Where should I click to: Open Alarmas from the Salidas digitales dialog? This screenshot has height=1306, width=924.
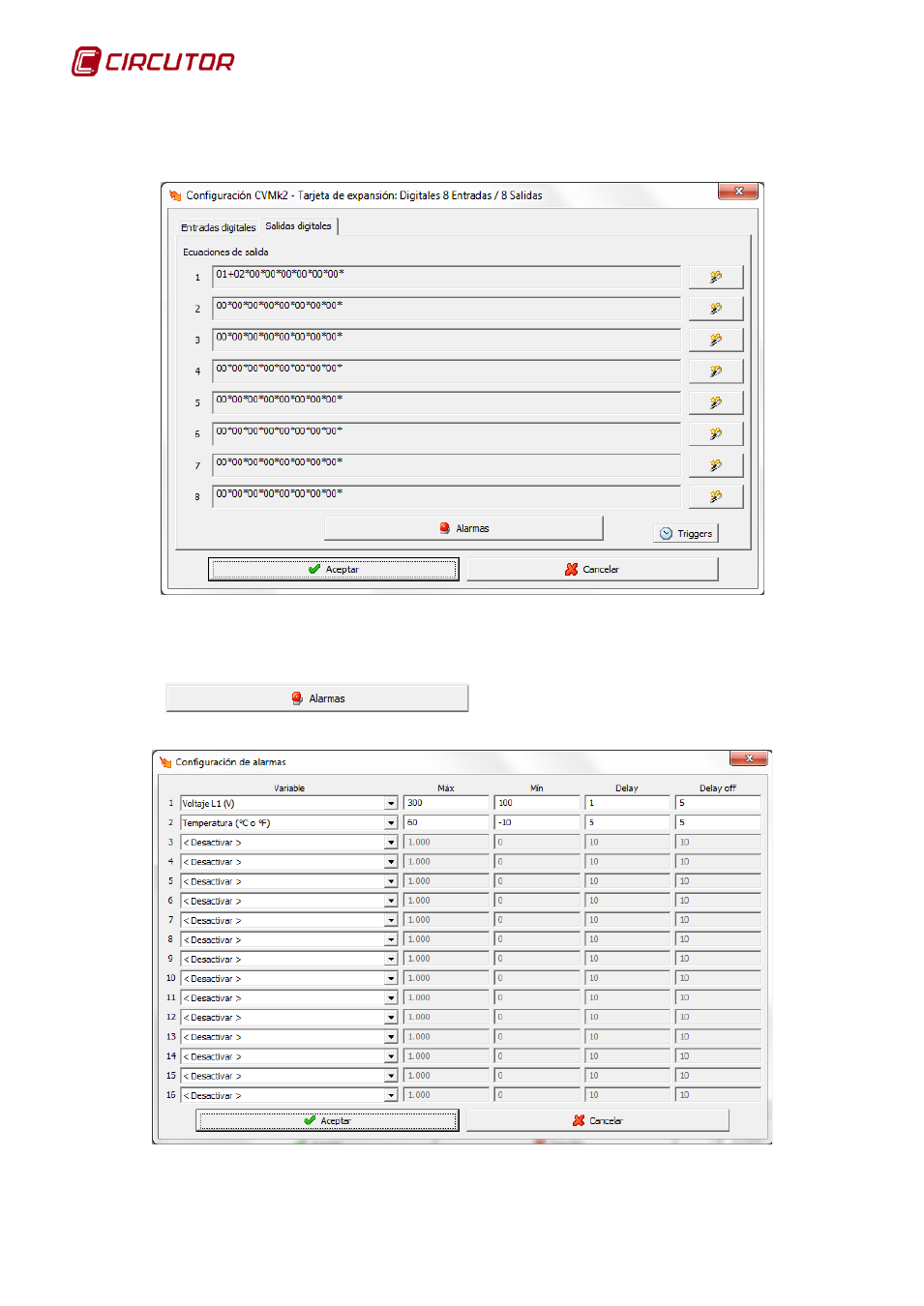point(463,528)
